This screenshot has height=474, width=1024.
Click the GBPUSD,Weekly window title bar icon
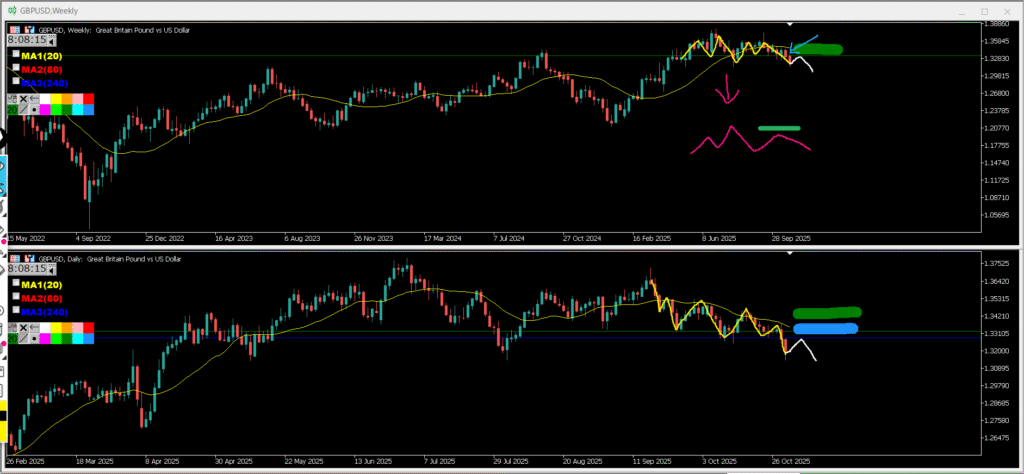(x=11, y=8)
